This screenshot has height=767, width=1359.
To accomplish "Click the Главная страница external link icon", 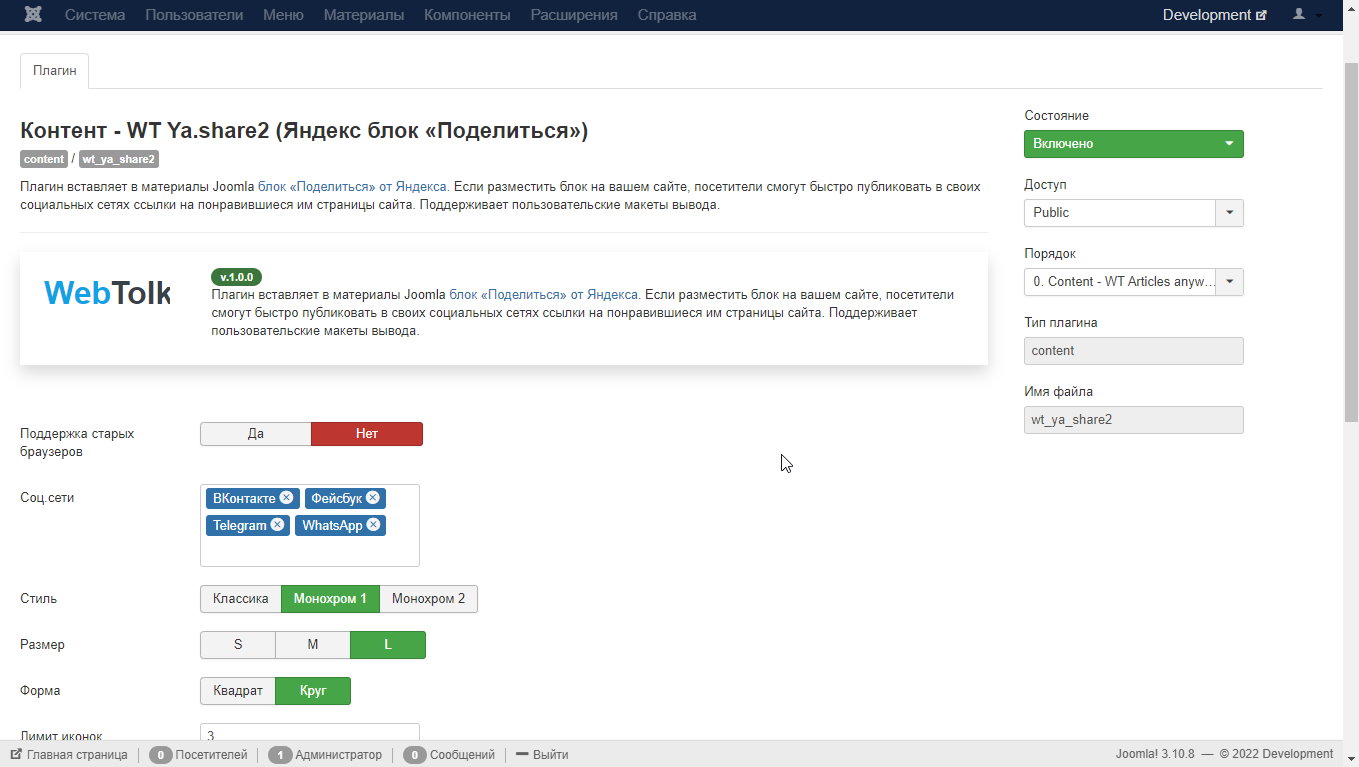I will point(16,755).
